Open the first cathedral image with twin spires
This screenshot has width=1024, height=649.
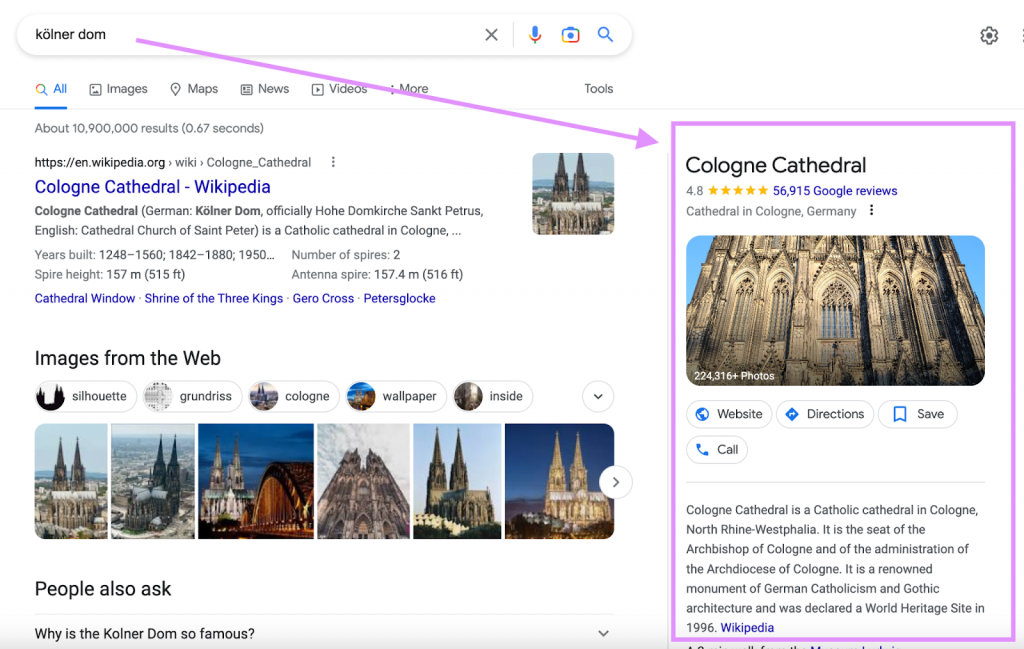point(71,481)
